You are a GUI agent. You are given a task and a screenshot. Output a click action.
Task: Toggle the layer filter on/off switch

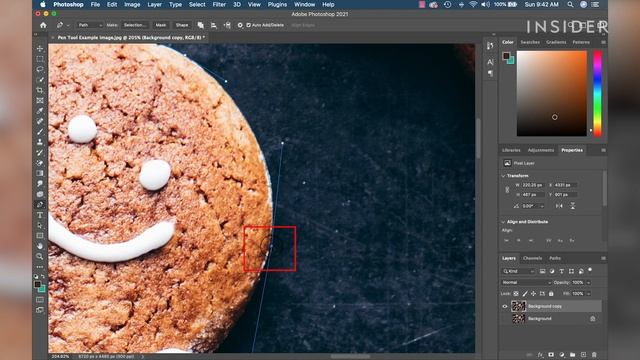[590, 270]
